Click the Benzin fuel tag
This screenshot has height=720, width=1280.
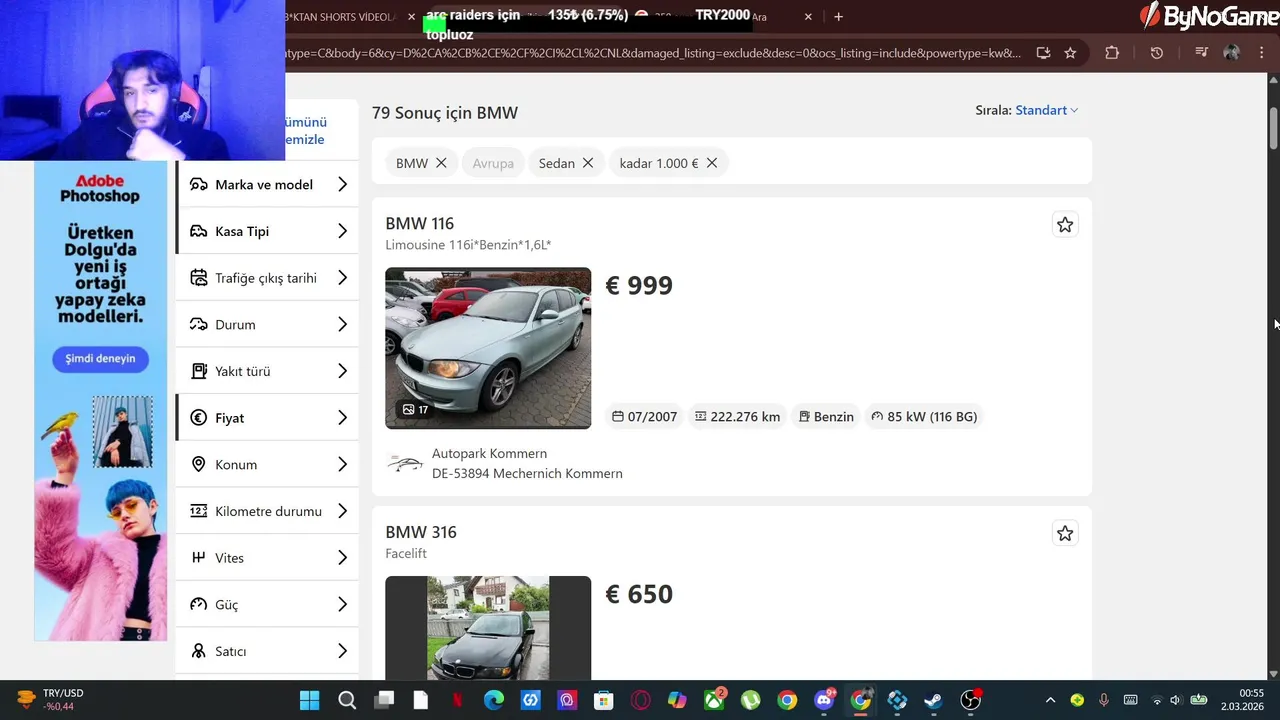tap(826, 416)
